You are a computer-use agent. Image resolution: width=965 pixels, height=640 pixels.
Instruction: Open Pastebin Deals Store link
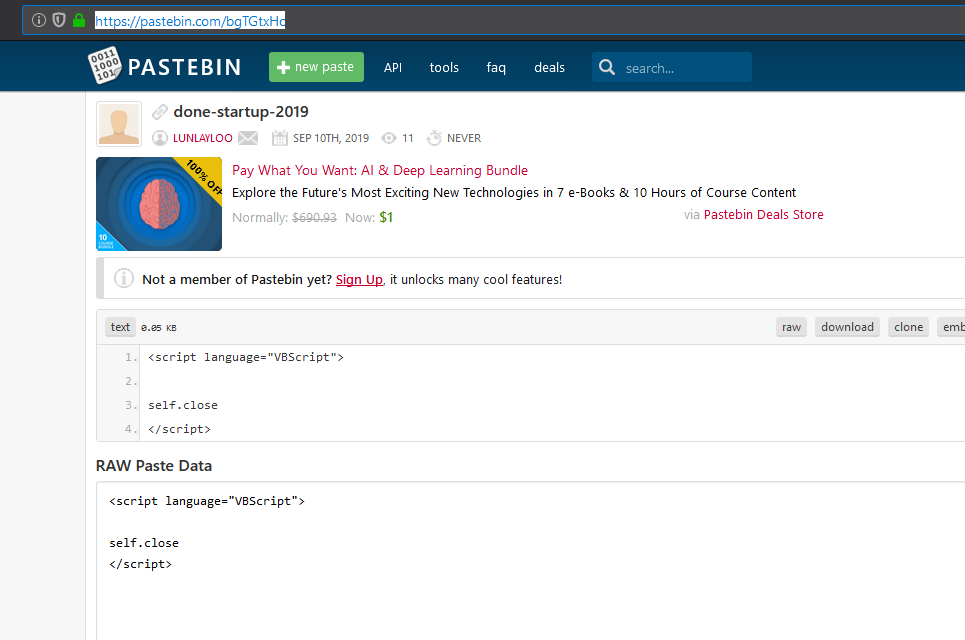(763, 215)
